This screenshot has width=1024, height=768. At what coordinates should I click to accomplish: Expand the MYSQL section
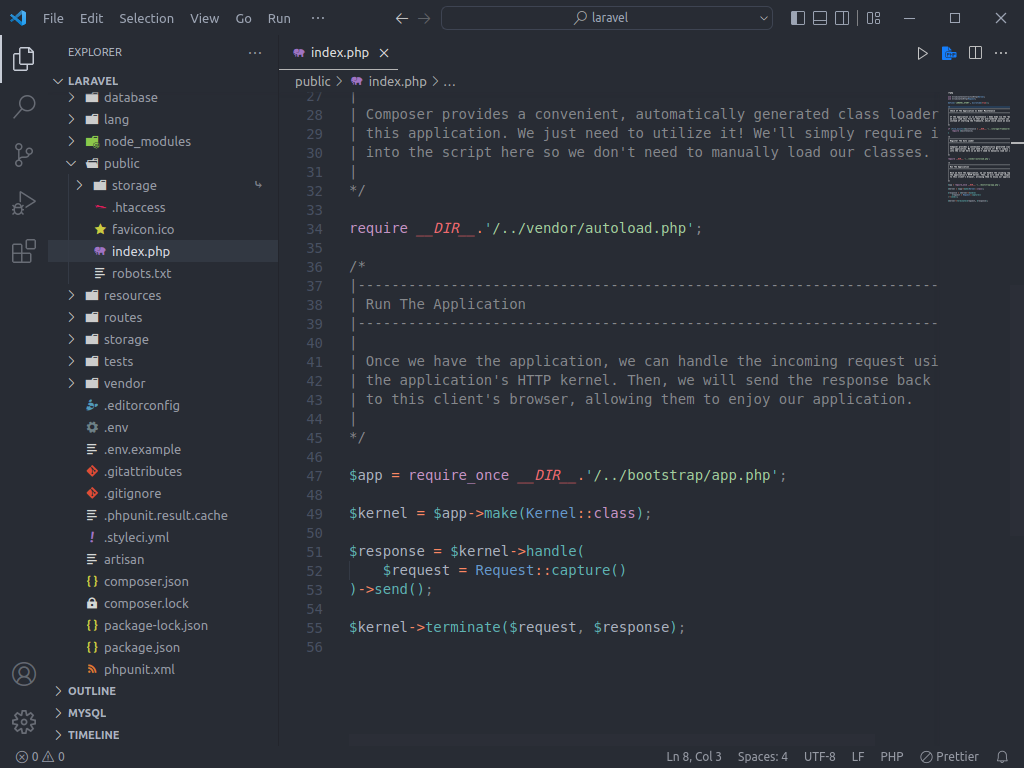point(86,713)
